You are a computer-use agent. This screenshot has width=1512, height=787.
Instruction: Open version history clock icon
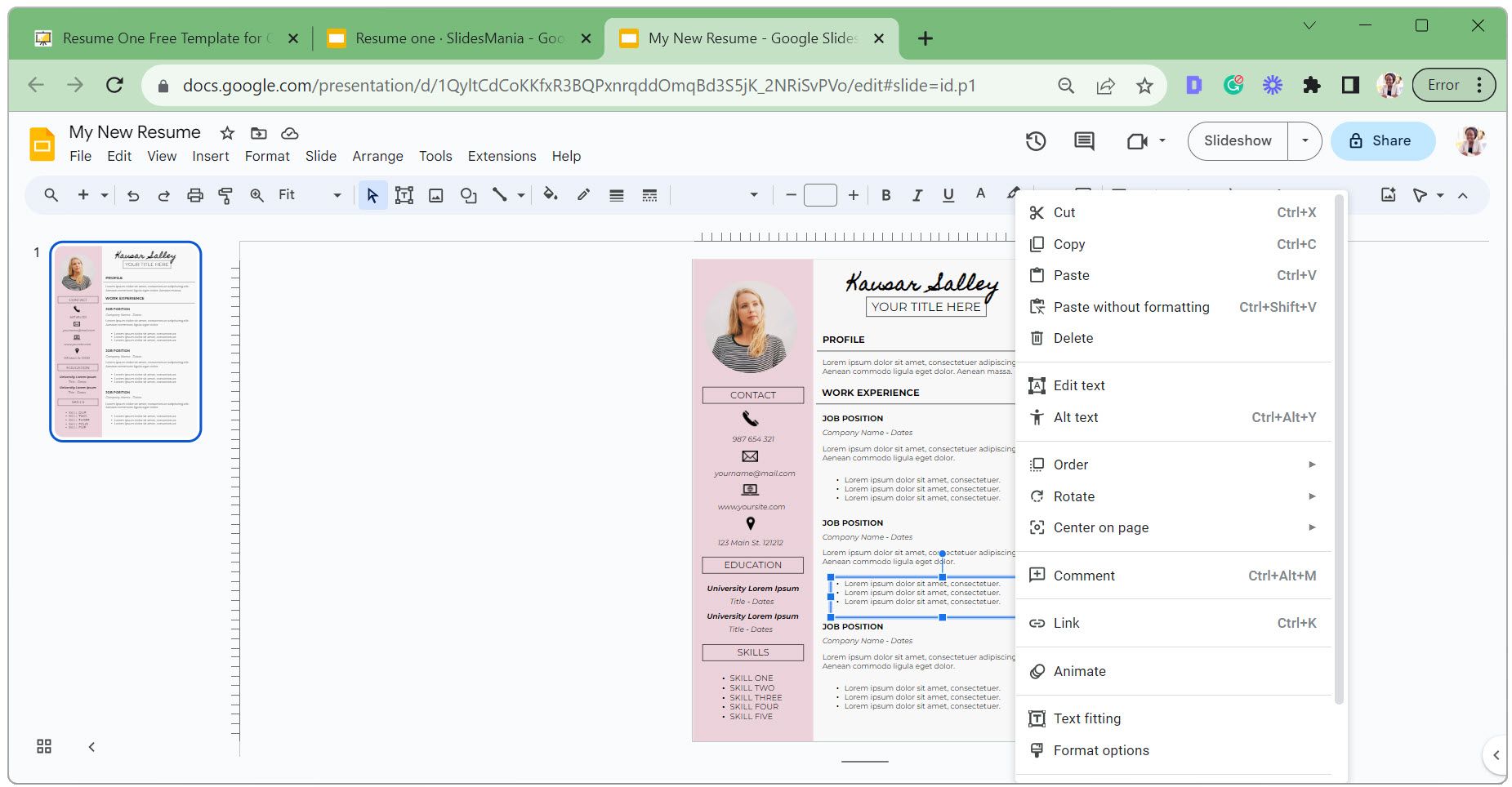(1036, 141)
